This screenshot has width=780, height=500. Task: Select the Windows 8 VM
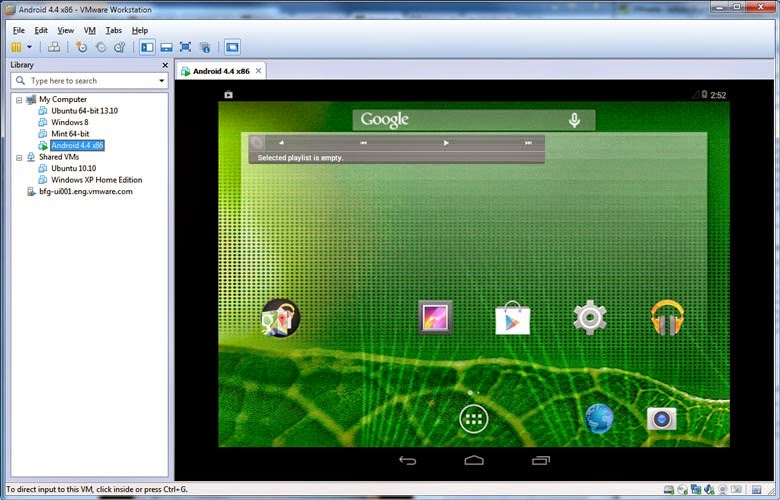(70, 122)
